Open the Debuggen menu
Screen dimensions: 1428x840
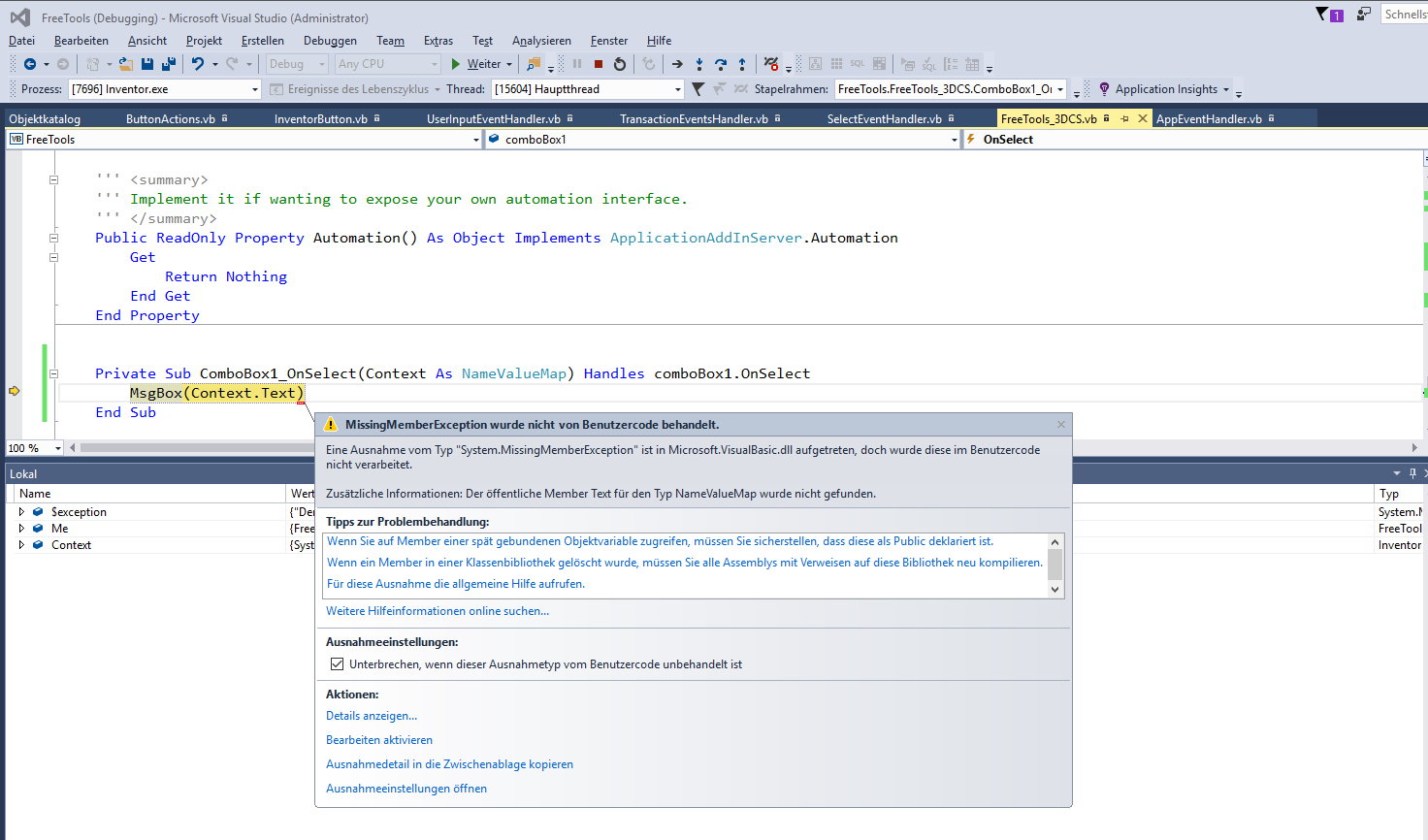[x=330, y=41]
